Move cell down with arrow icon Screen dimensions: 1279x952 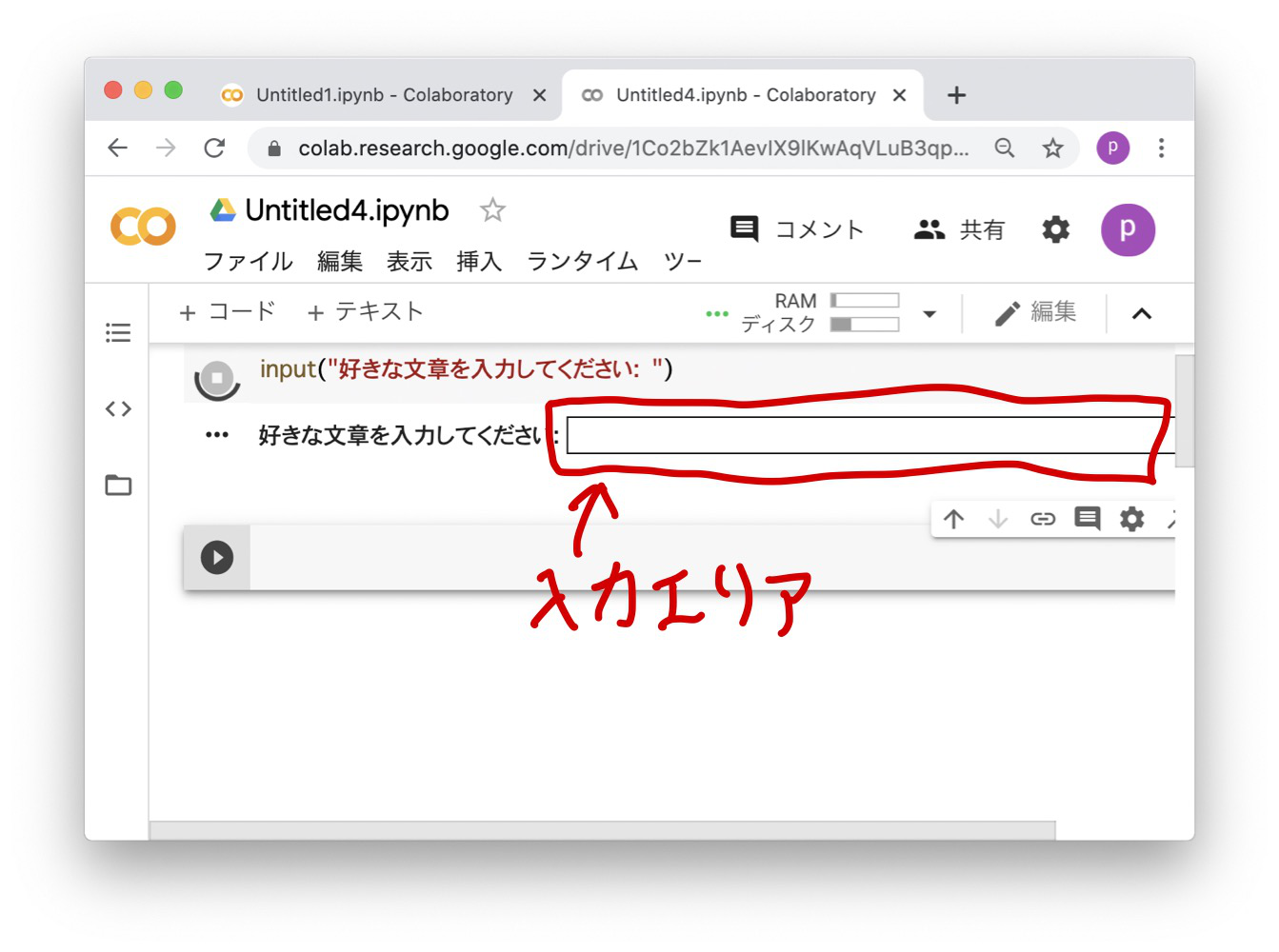coord(998,519)
